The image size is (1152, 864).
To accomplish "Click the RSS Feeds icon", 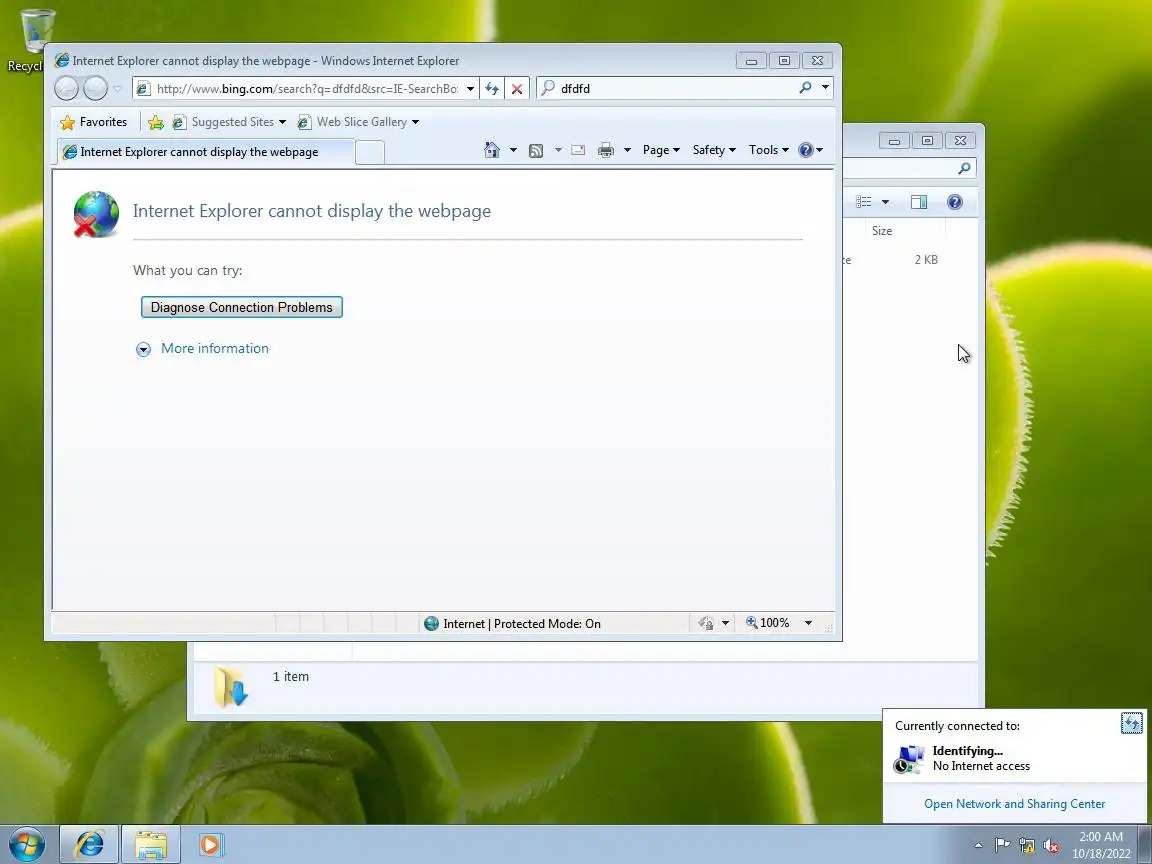I will 536,151.
